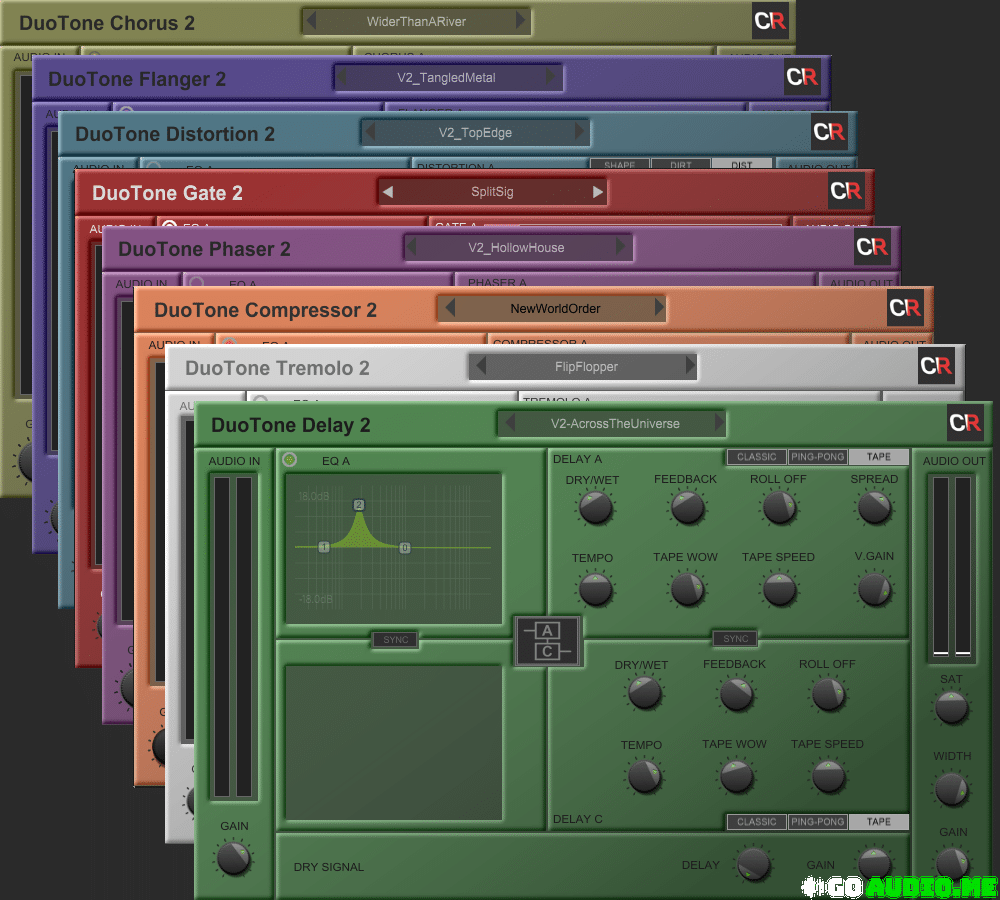Open the SplitSig preset name in Gate 2

[492, 191]
